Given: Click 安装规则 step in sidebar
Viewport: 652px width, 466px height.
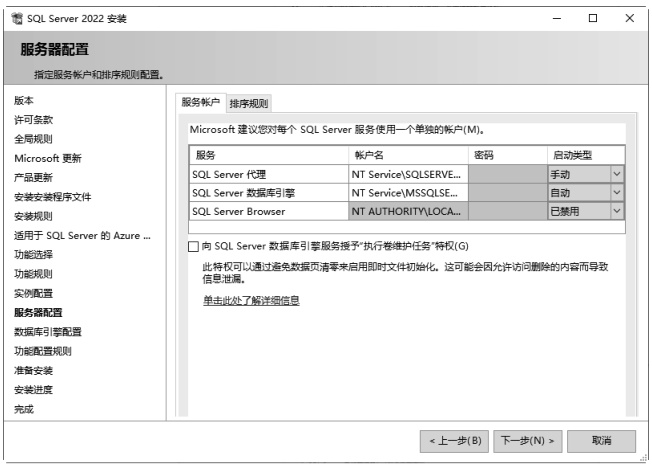Looking at the screenshot, I should (33, 216).
